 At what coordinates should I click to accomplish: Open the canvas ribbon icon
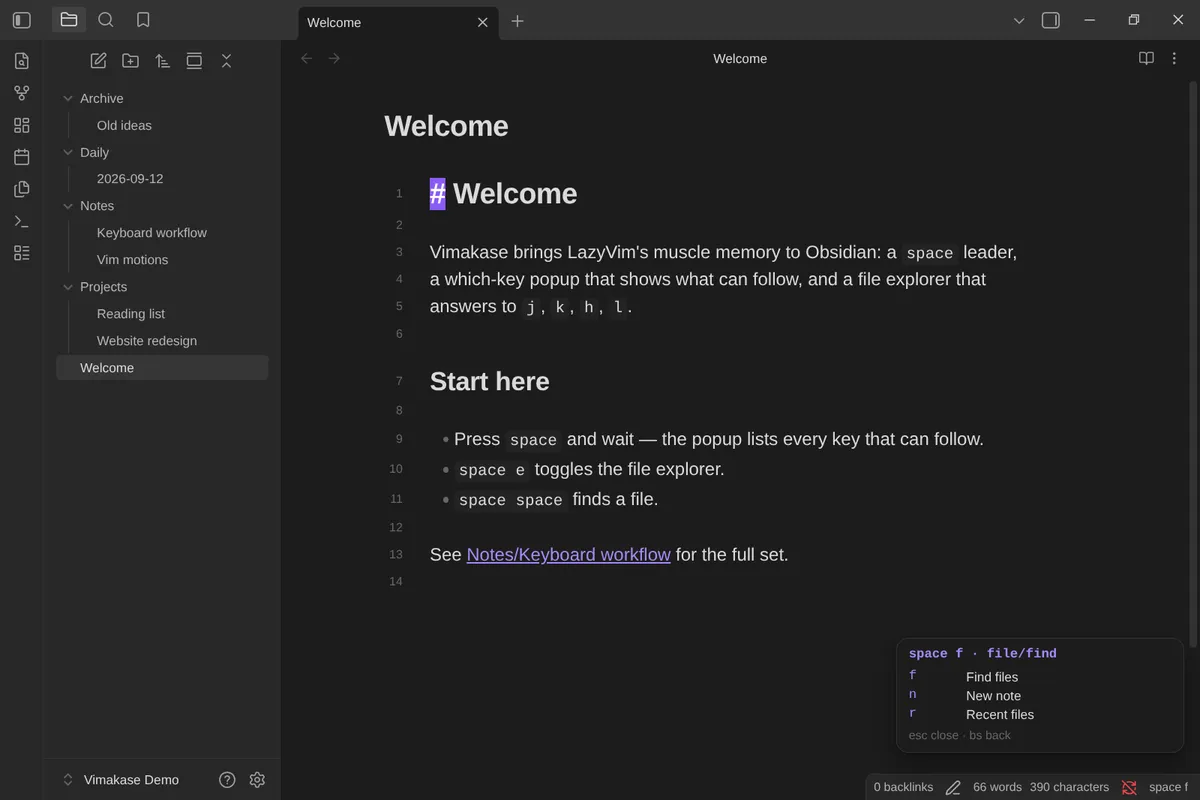21,125
